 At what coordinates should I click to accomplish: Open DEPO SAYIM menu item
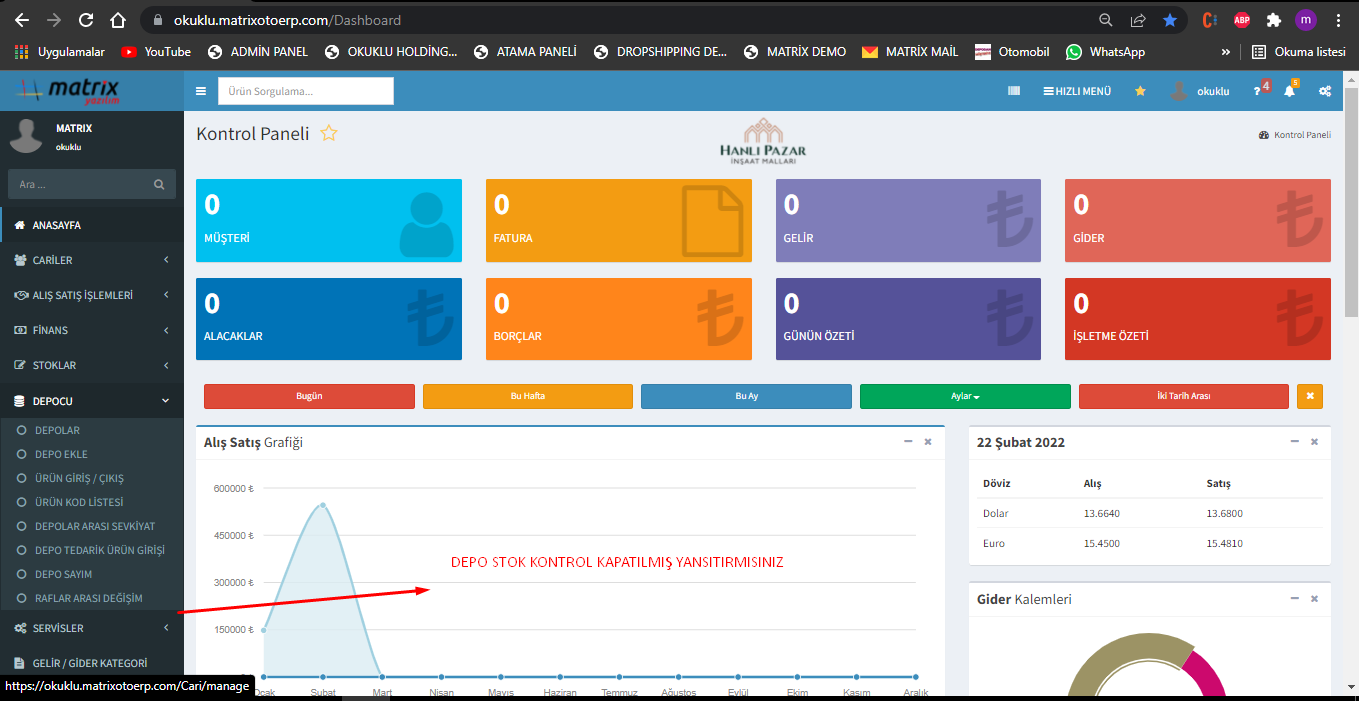tap(63, 574)
